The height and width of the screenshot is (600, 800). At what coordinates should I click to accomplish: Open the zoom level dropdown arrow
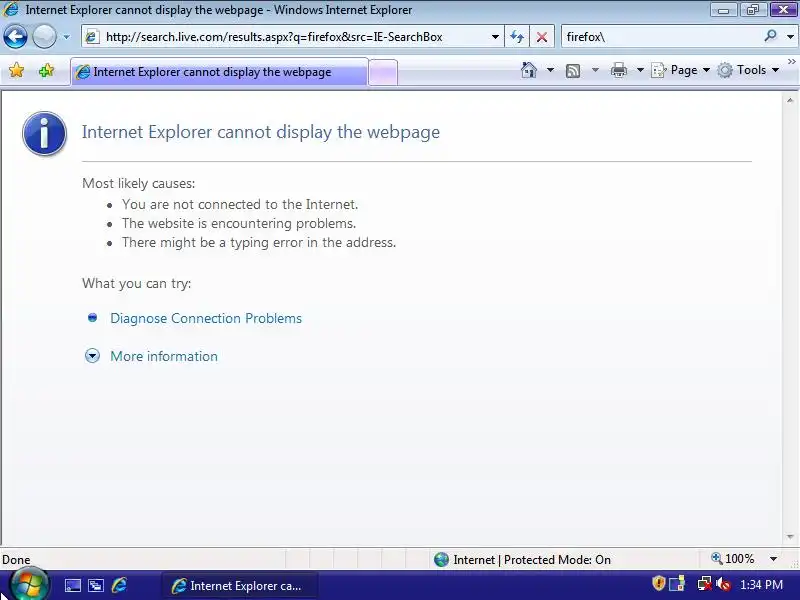773,559
